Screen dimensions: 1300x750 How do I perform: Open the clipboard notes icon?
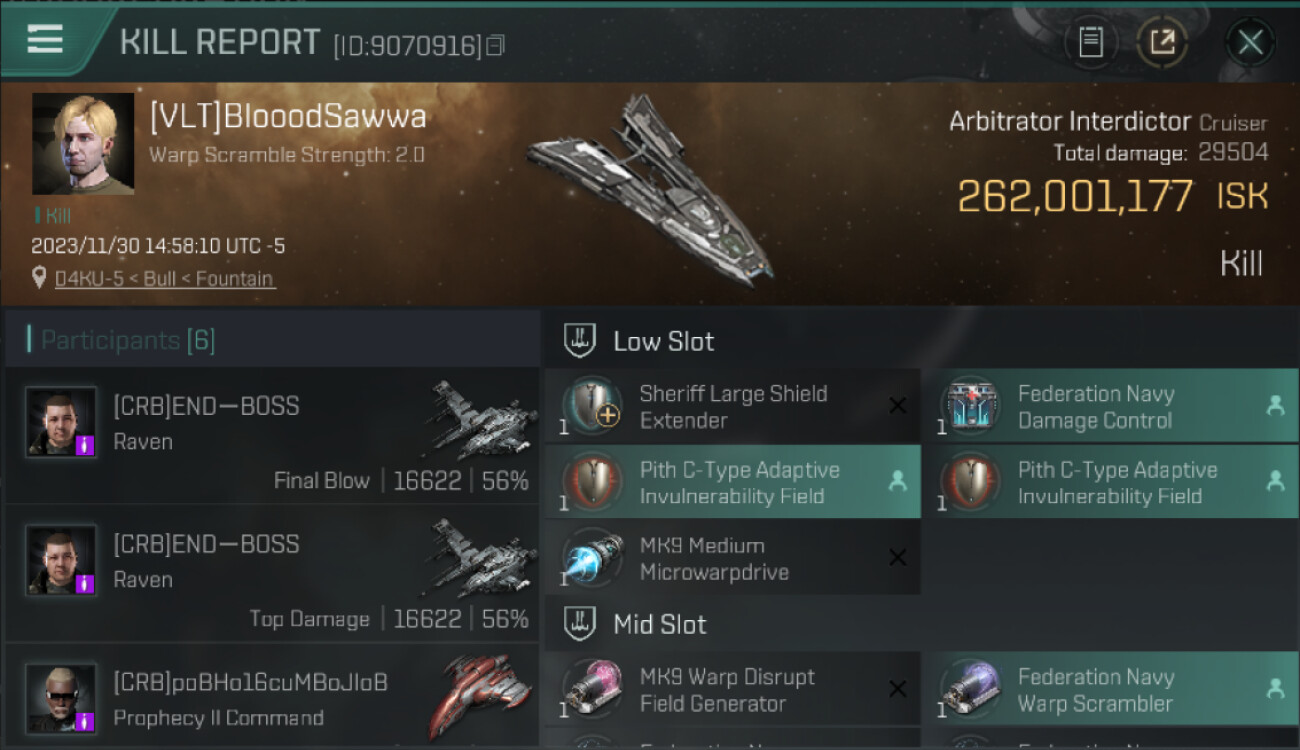1090,42
